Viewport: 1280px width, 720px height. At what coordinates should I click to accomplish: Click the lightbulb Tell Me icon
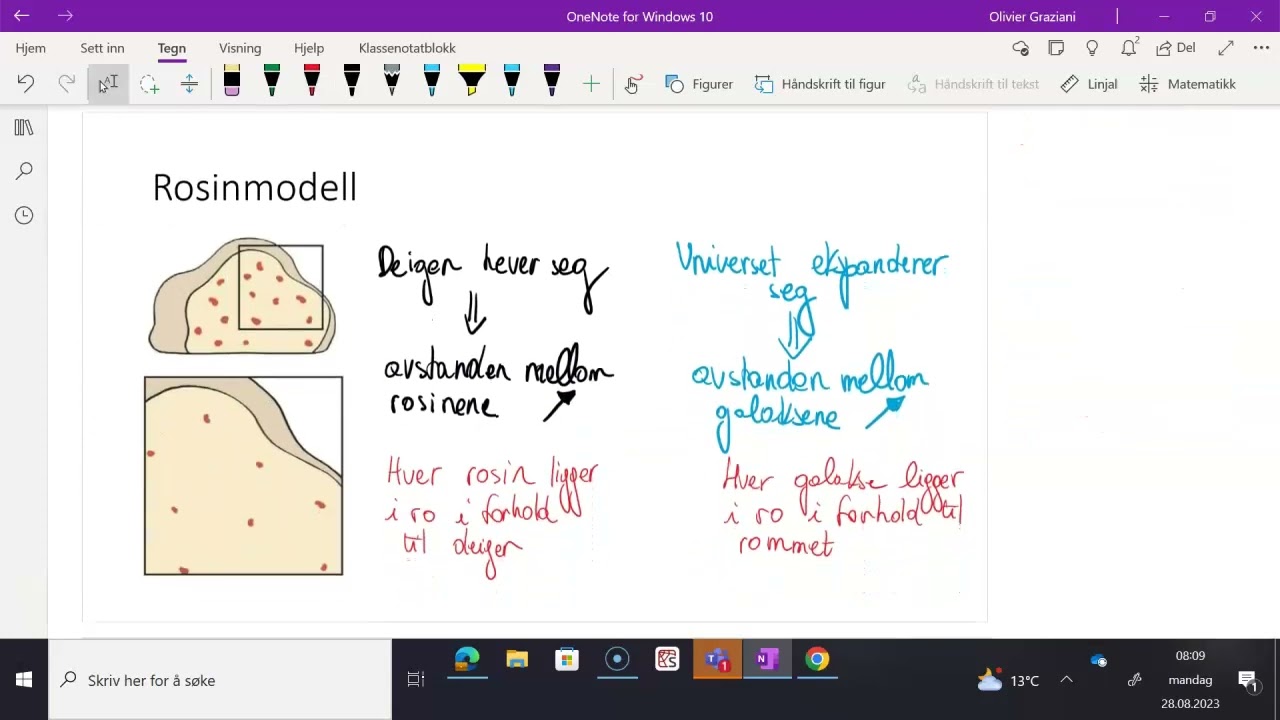click(1092, 48)
